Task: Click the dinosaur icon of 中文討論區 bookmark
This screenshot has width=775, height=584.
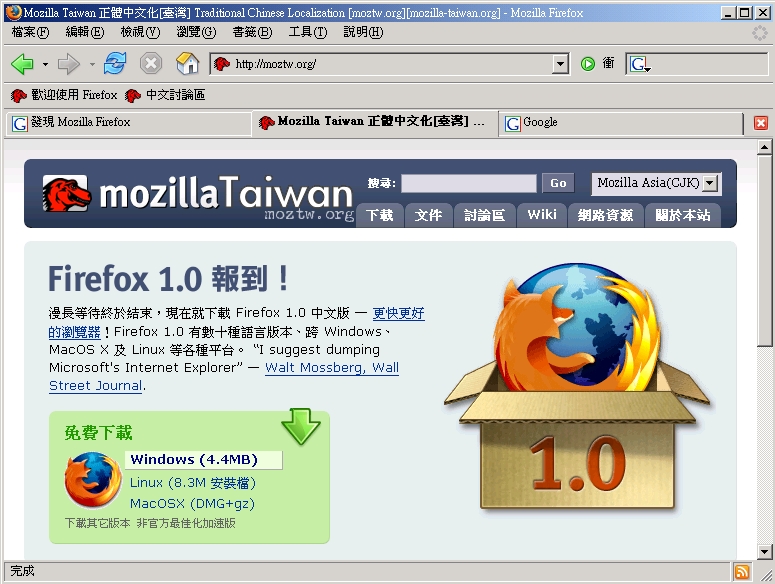Action: [x=133, y=95]
